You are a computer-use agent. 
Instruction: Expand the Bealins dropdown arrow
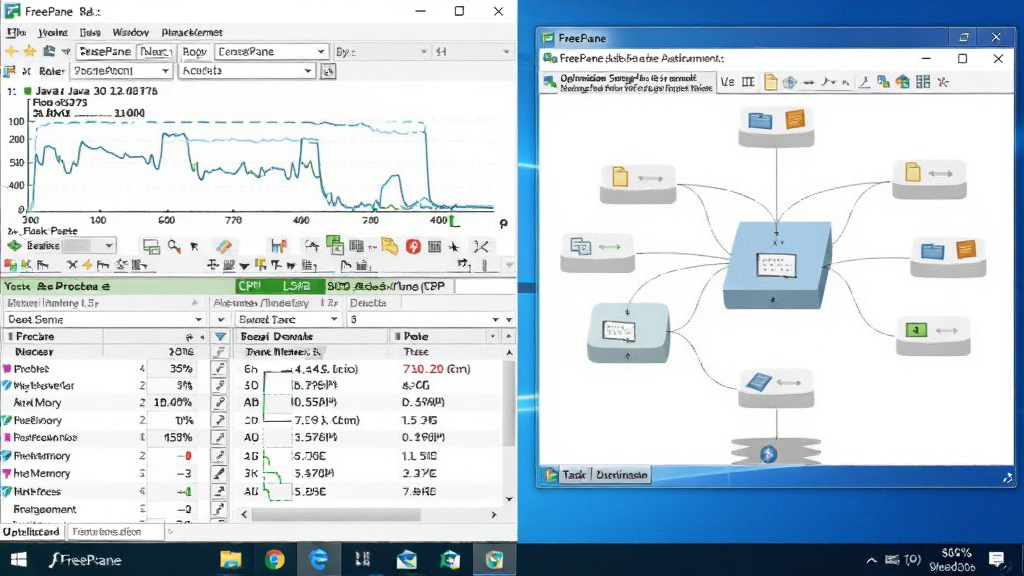[x=108, y=246]
